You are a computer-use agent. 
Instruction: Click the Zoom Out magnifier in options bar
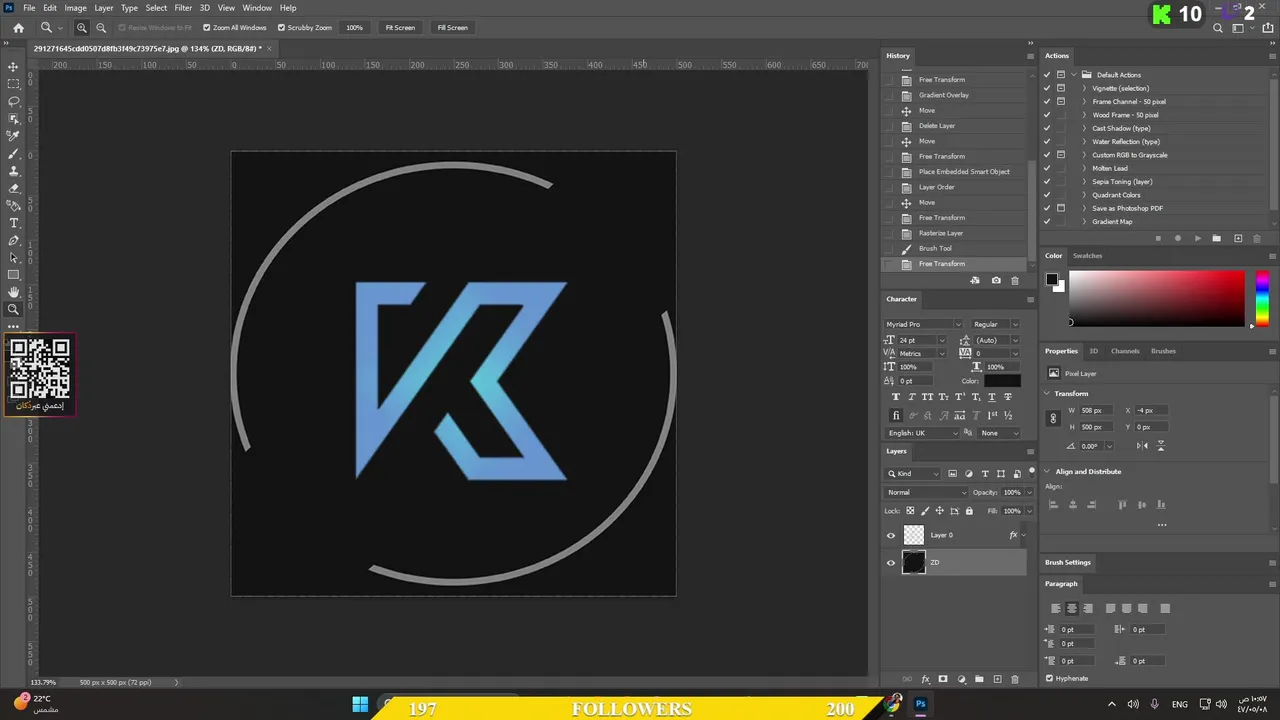[101, 28]
